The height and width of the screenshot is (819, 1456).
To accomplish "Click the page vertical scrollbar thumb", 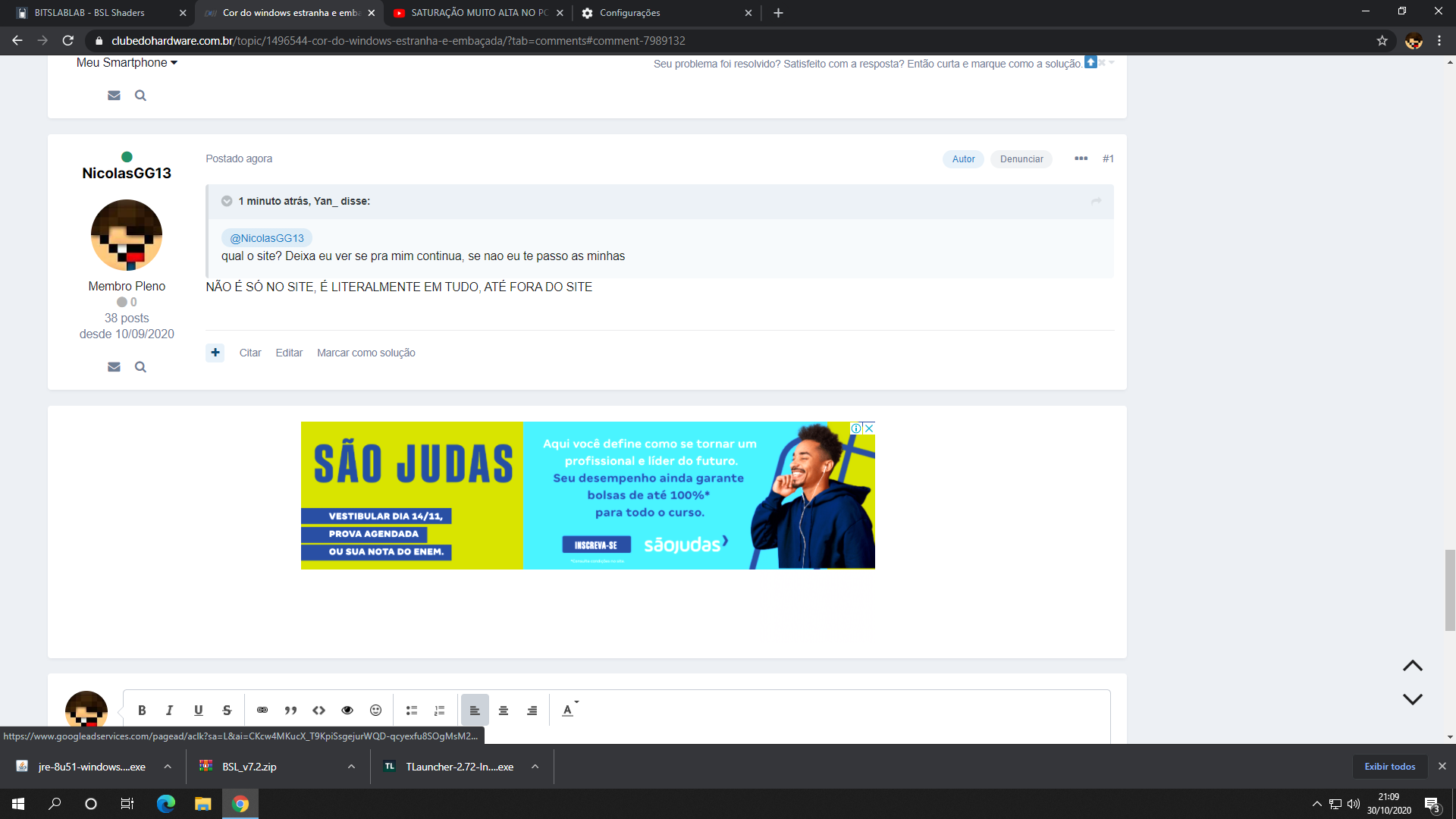I will click(x=1449, y=590).
